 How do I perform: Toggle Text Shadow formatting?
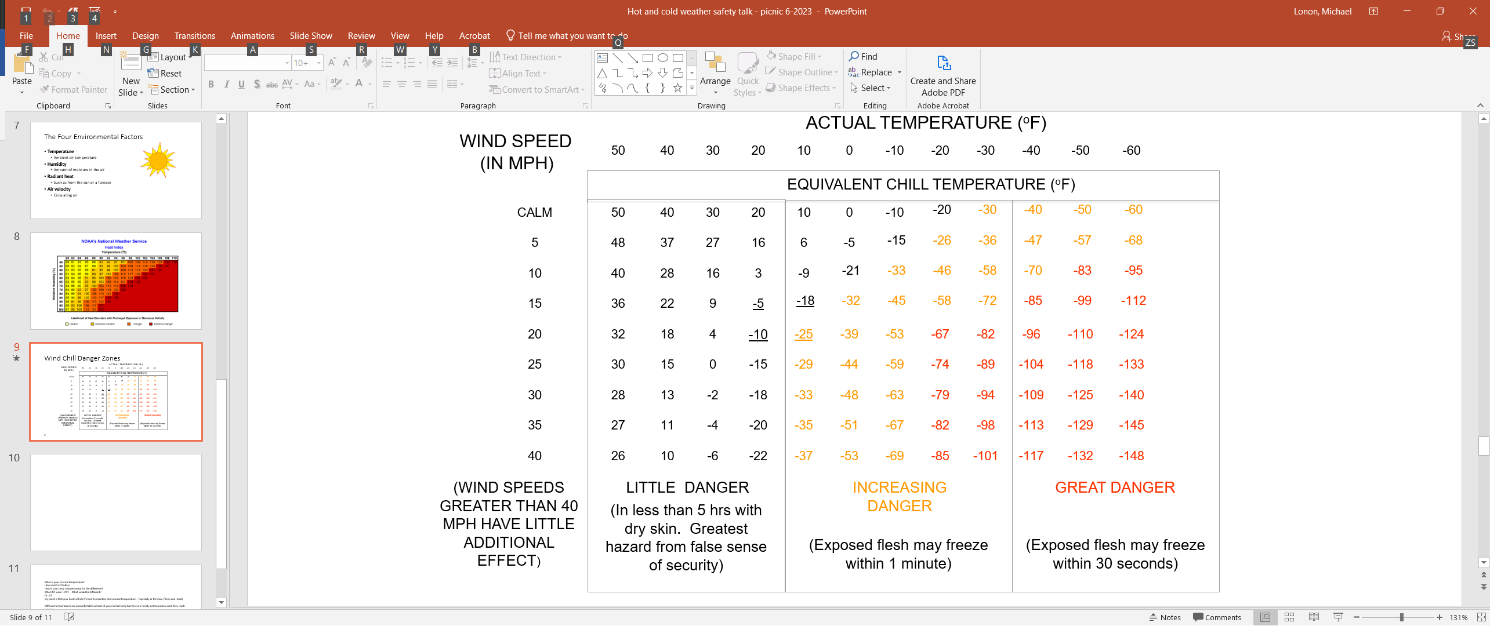click(x=256, y=84)
